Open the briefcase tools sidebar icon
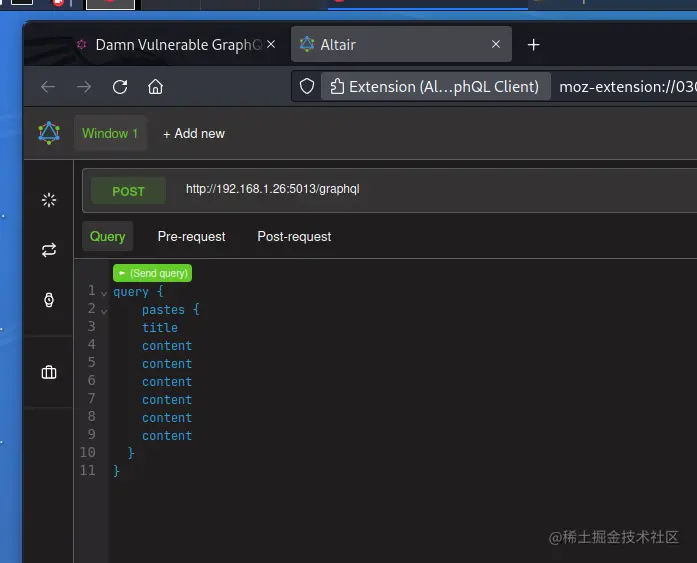 point(49,372)
